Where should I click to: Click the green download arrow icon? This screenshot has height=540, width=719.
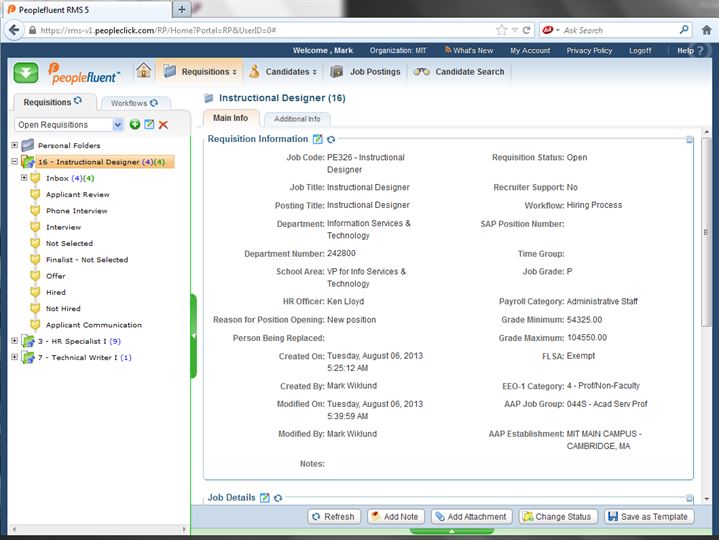click(x=27, y=72)
